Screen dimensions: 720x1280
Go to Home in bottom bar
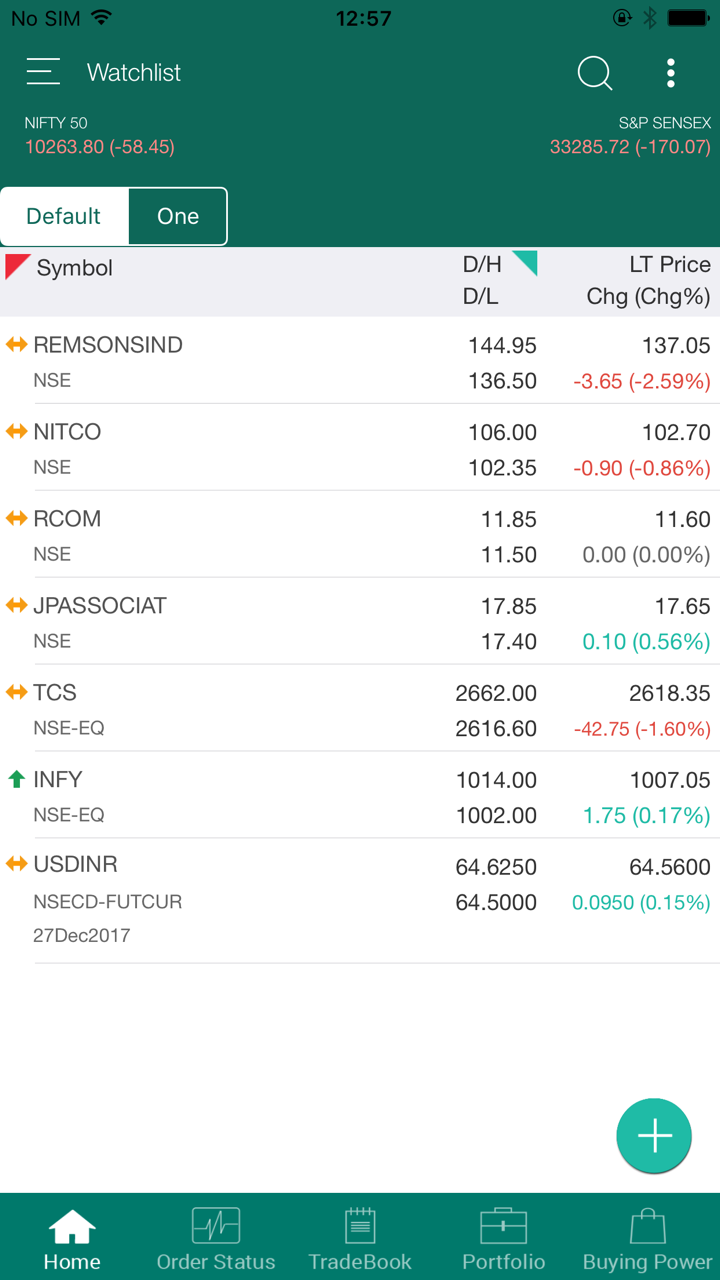click(72, 1238)
